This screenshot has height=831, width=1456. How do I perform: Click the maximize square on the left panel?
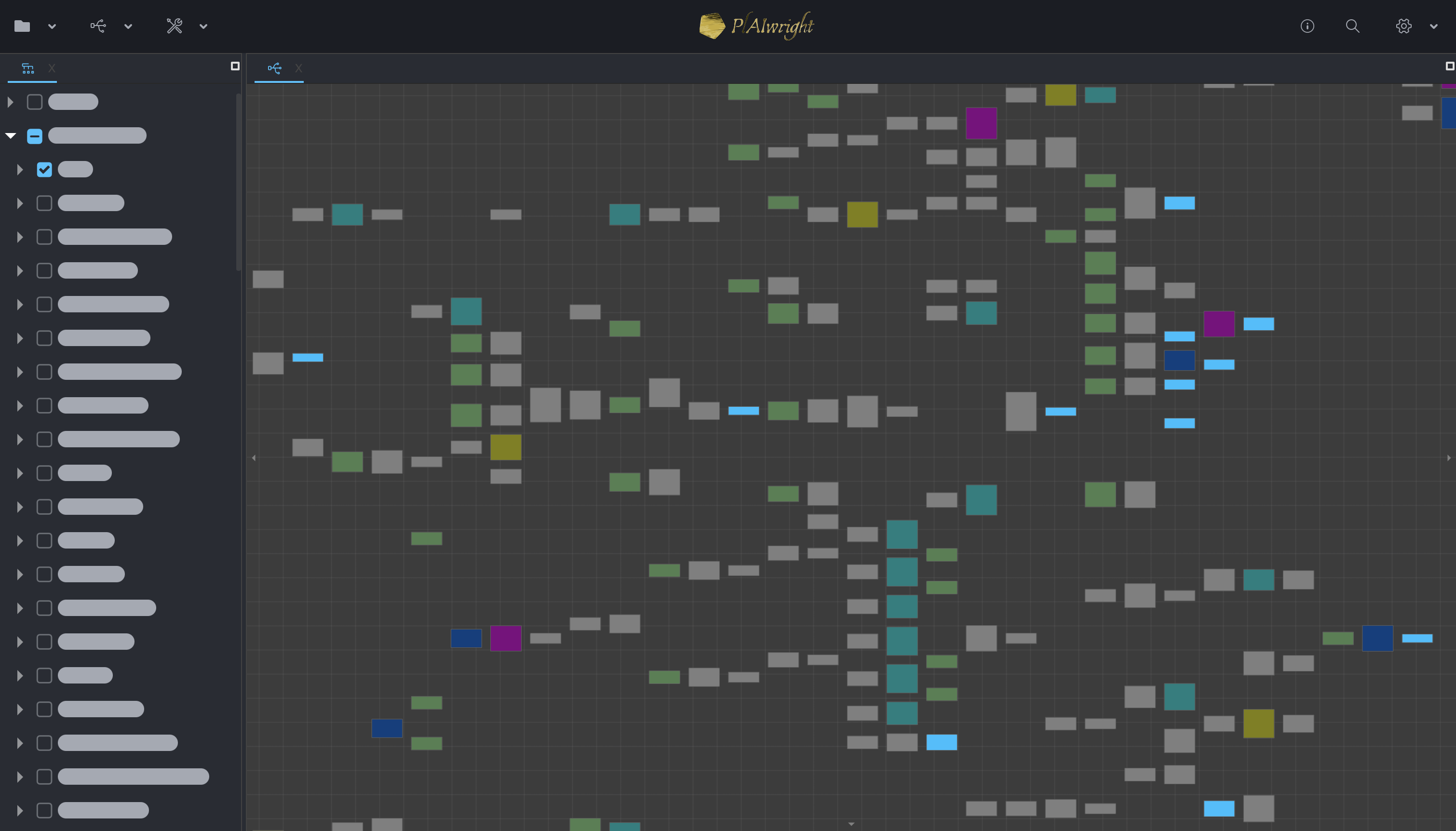235,66
